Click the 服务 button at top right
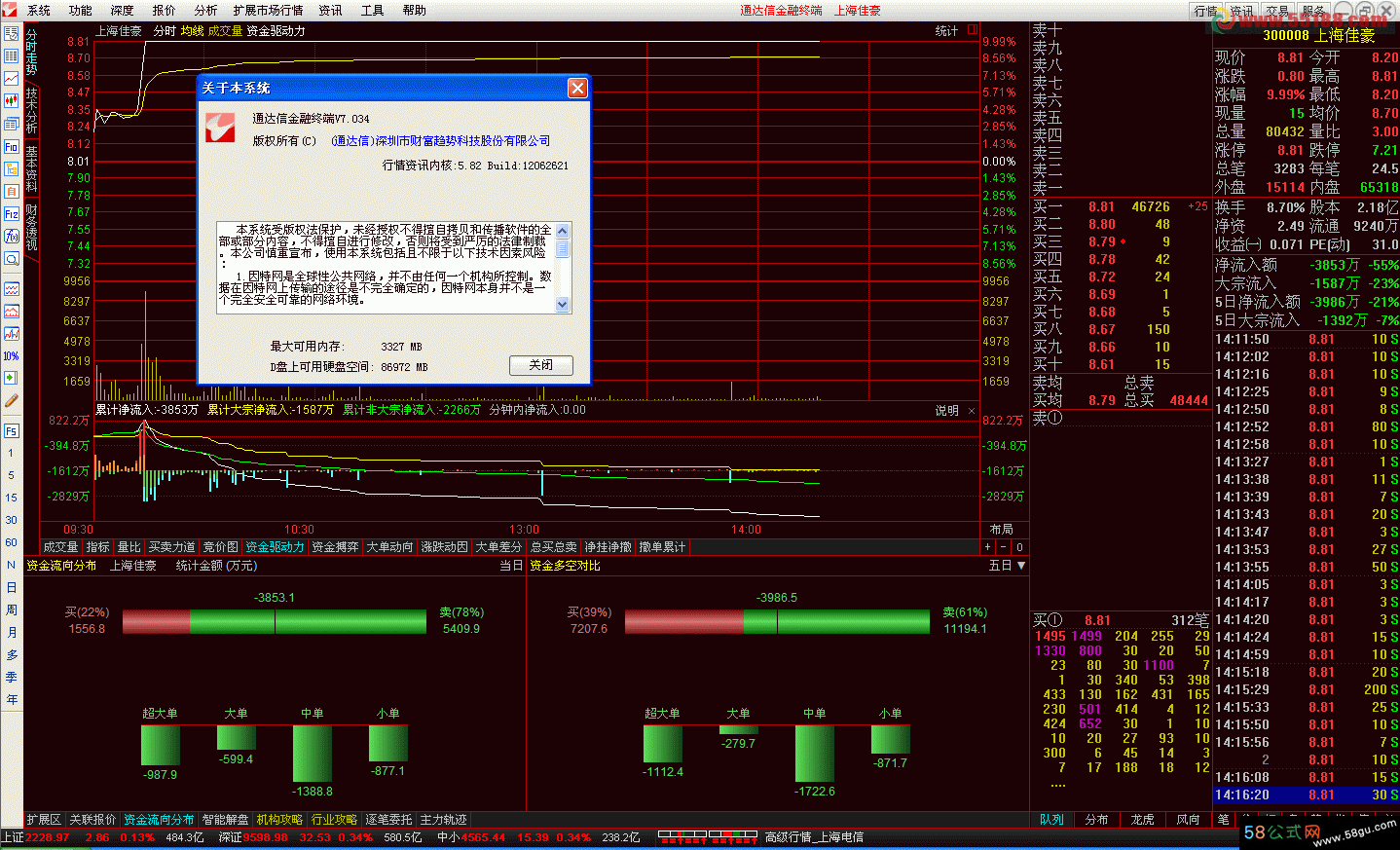This screenshot has height=850, width=1400. (x=1314, y=11)
